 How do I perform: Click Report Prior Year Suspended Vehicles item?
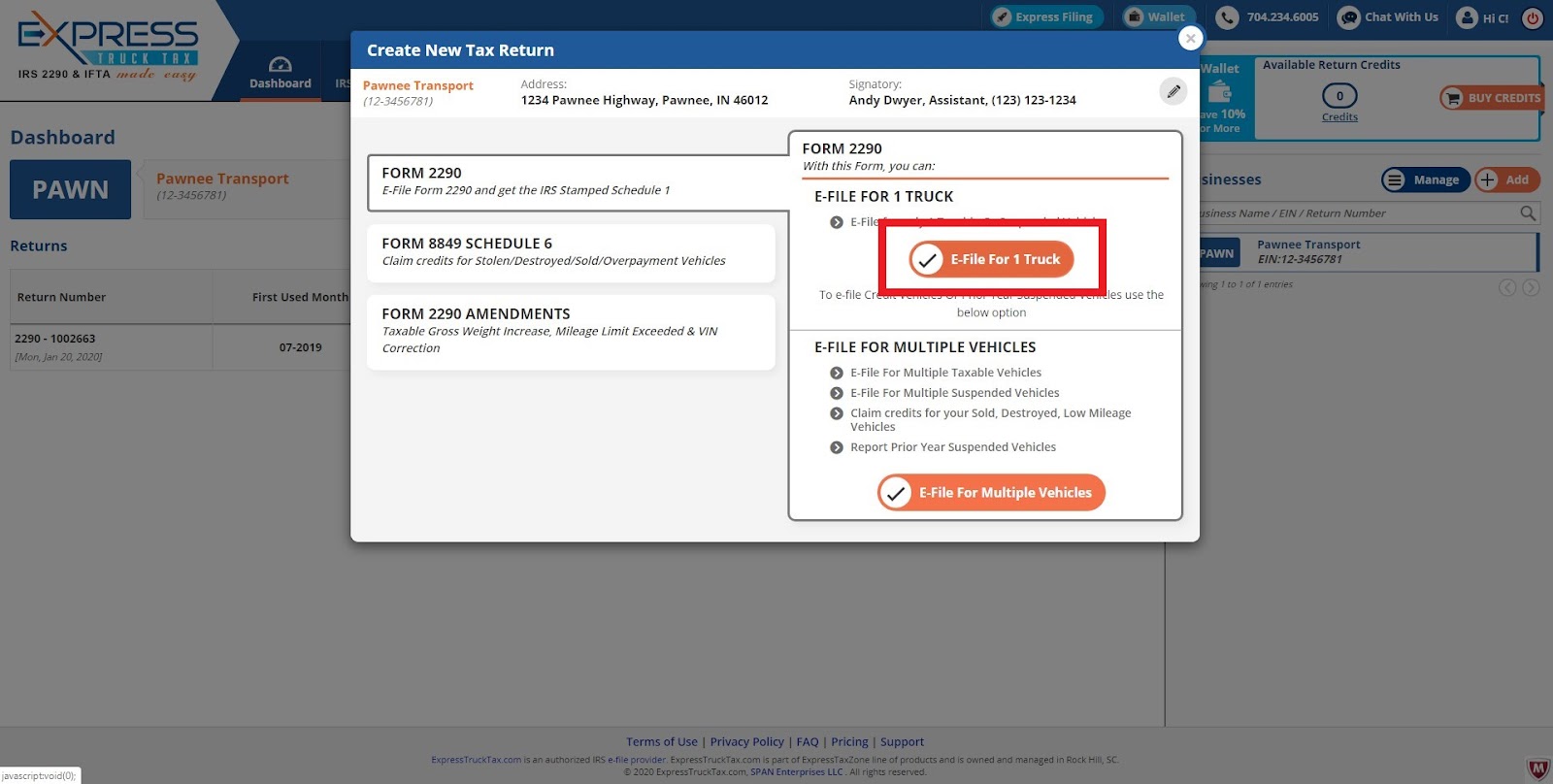pos(952,447)
